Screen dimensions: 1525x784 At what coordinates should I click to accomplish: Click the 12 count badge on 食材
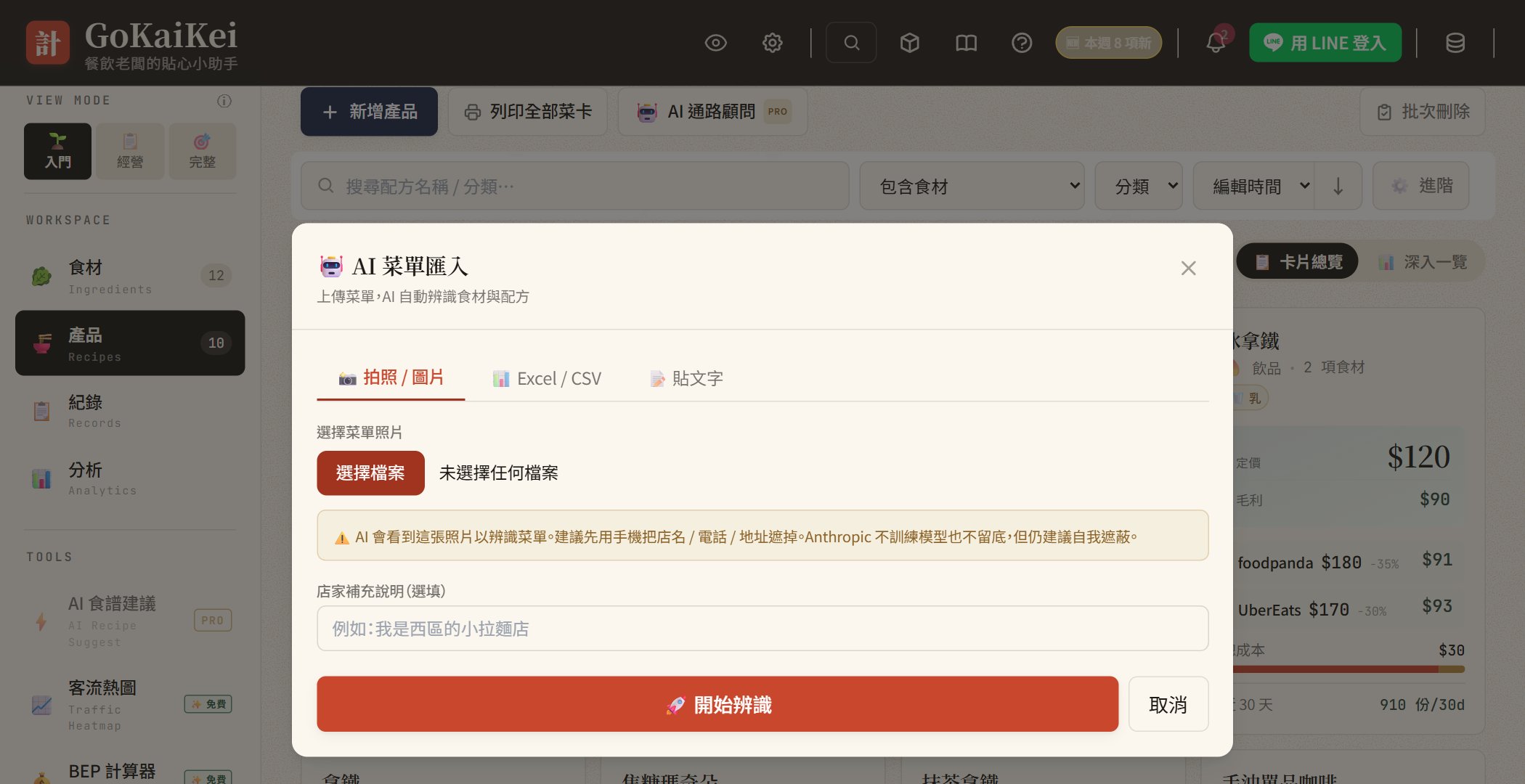pyautogui.click(x=216, y=275)
